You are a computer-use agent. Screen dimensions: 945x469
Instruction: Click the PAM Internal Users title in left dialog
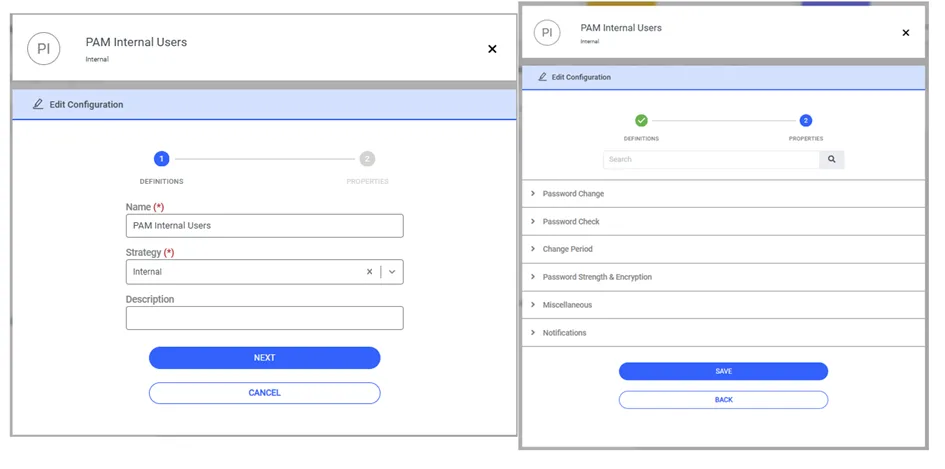tap(136, 42)
